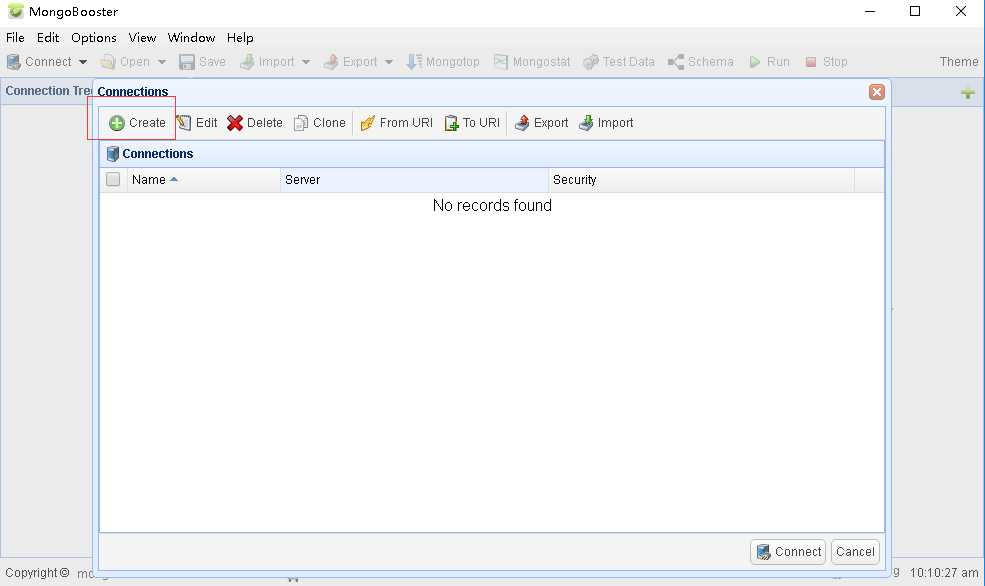Sort by the Name column header
This screenshot has height=586, width=985.
click(204, 180)
